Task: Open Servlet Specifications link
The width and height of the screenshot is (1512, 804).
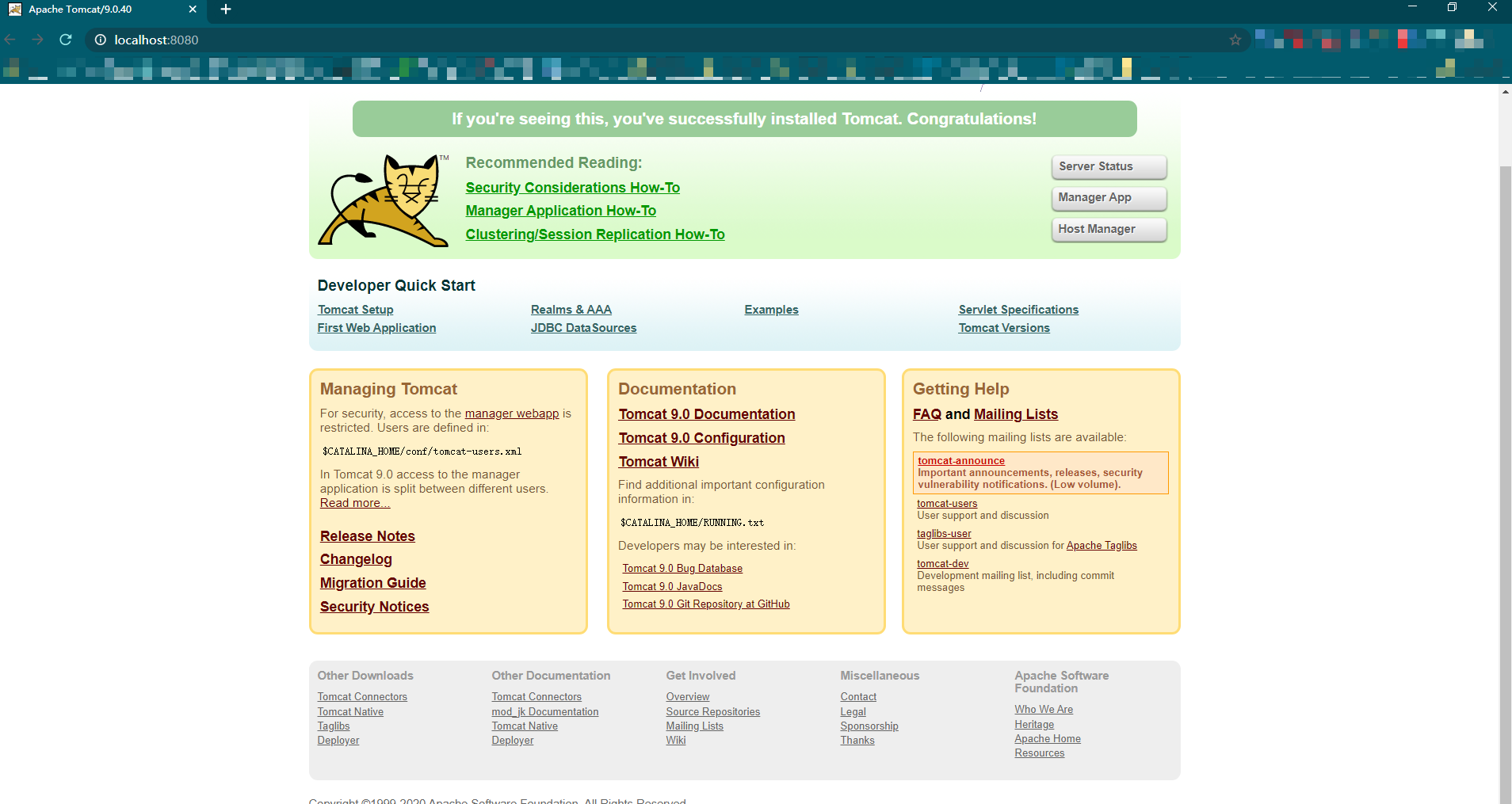Action: 1018,310
